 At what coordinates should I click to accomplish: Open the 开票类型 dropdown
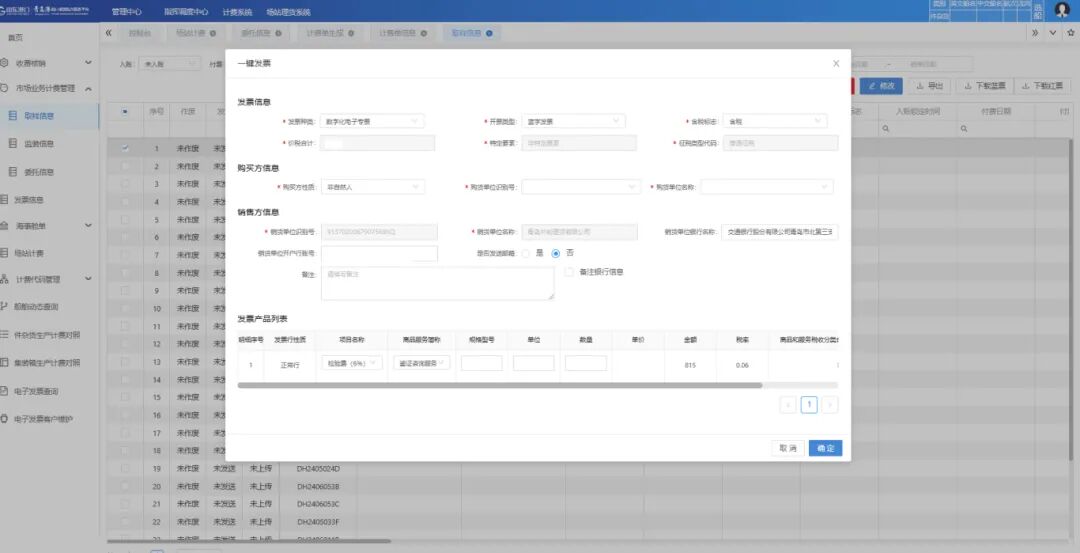point(573,121)
